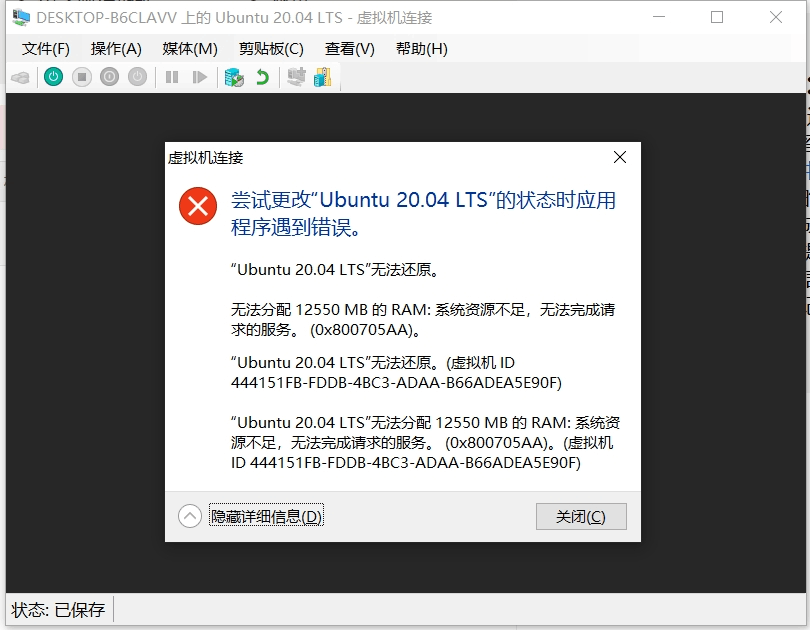Open the 操作(A) menu
Image resolution: width=810 pixels, height=630 pixels.
(x=116, y=49)
